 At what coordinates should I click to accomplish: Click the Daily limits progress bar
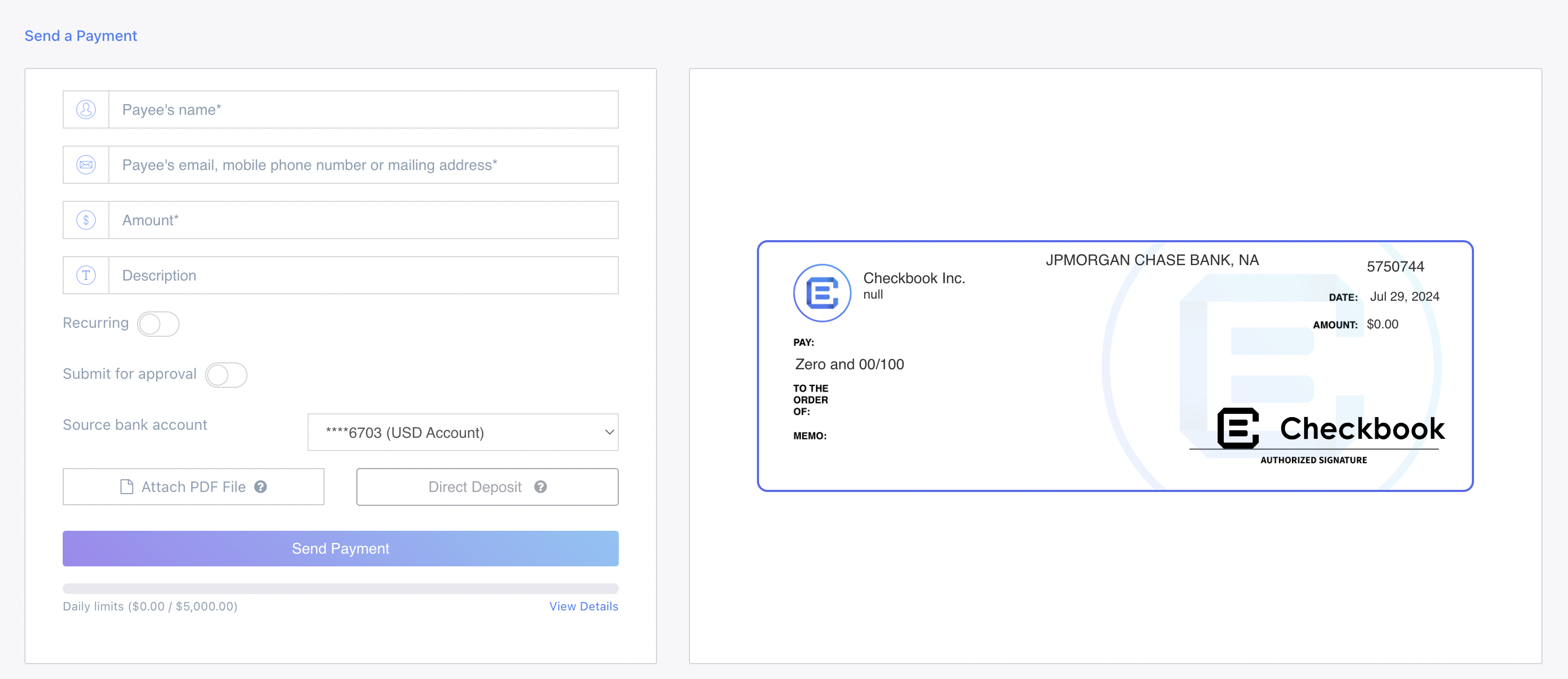point(341,588)
